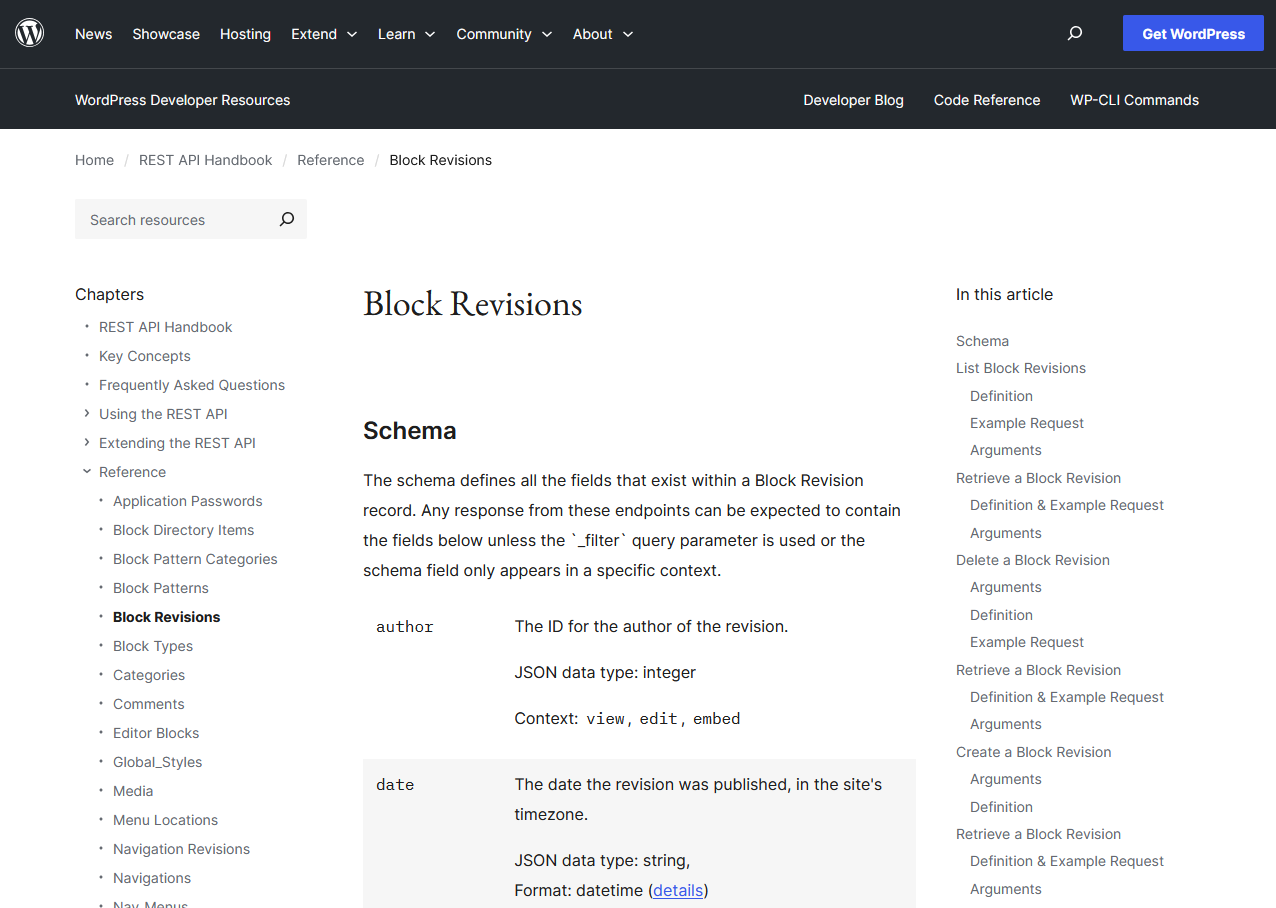Open the Showcase menu item
1276x908 pixels.
[166, 34]
